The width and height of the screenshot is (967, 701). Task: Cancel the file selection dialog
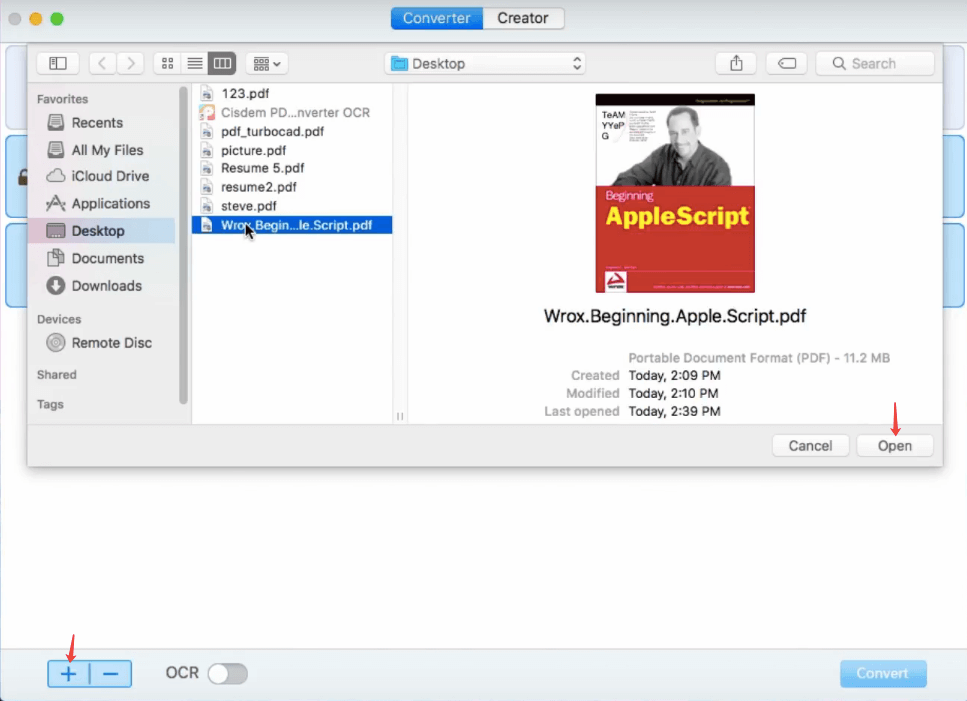pyautogui.click(x=810, y=446)
